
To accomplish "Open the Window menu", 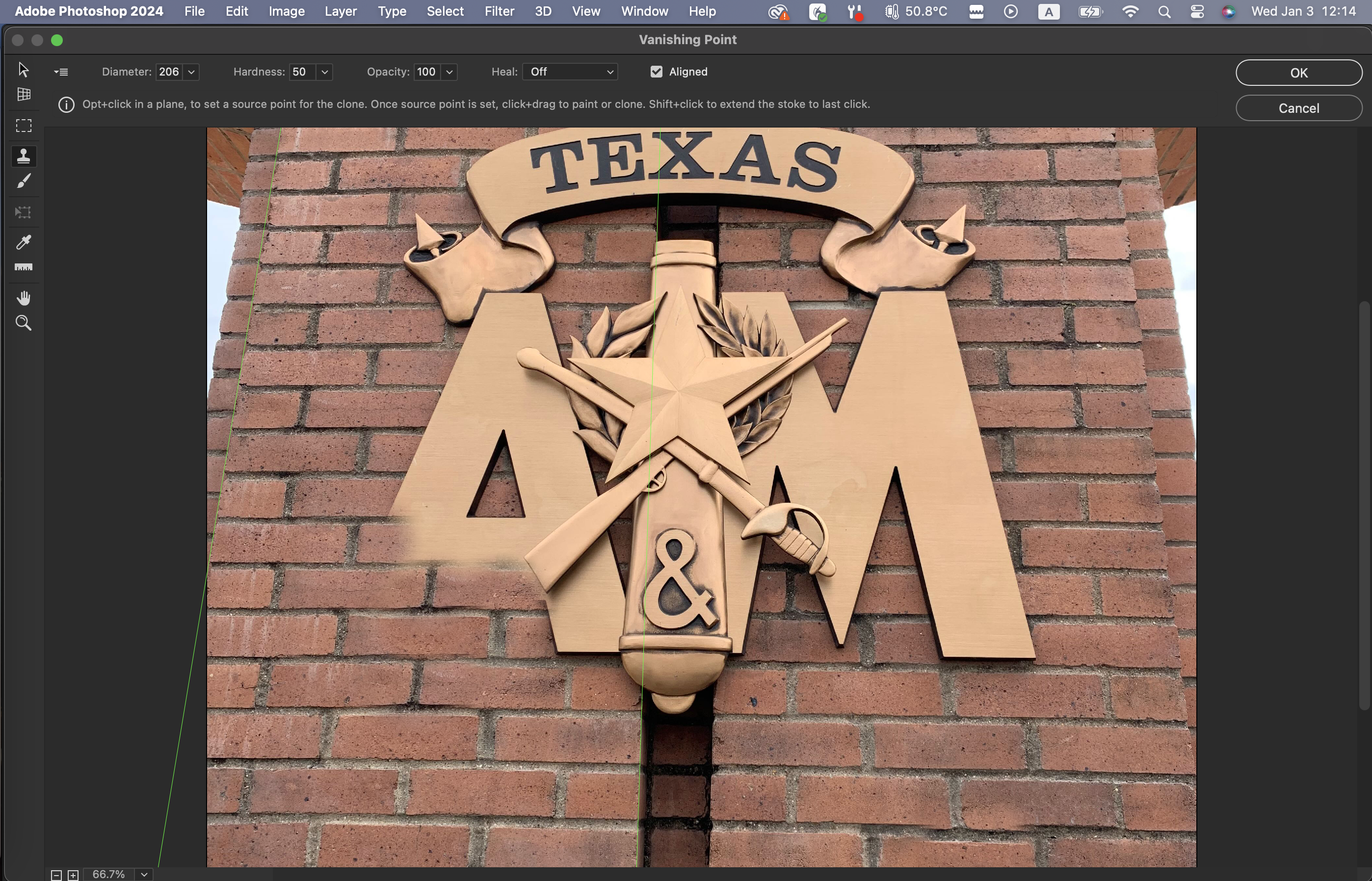I will pos(644,11).
